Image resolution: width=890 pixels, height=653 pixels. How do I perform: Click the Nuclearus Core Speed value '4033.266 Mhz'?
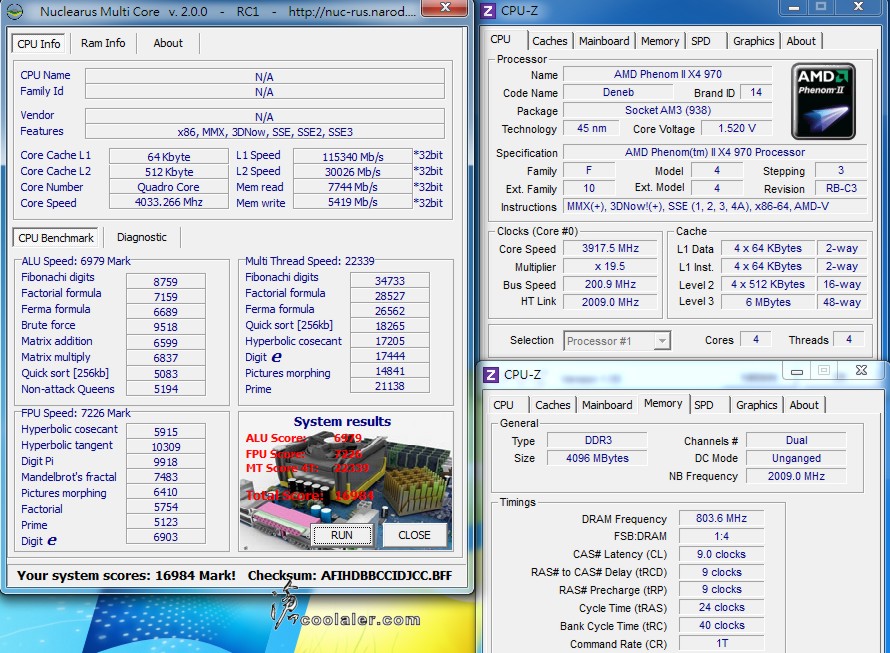tap(169, 202)
